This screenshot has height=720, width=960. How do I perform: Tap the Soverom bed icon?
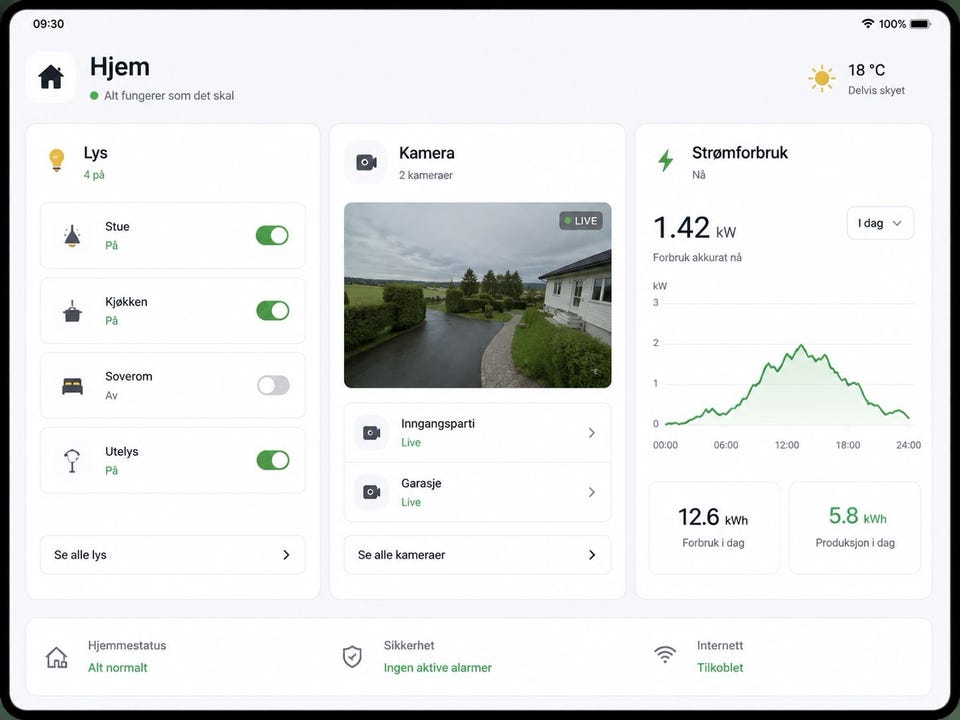point(72,386)
